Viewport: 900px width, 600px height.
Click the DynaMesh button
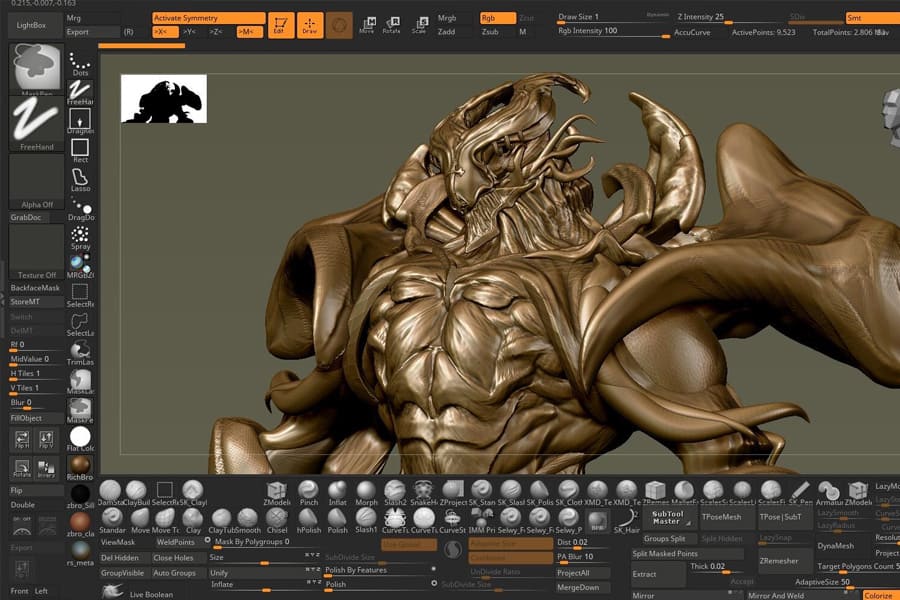click(835, 545)
